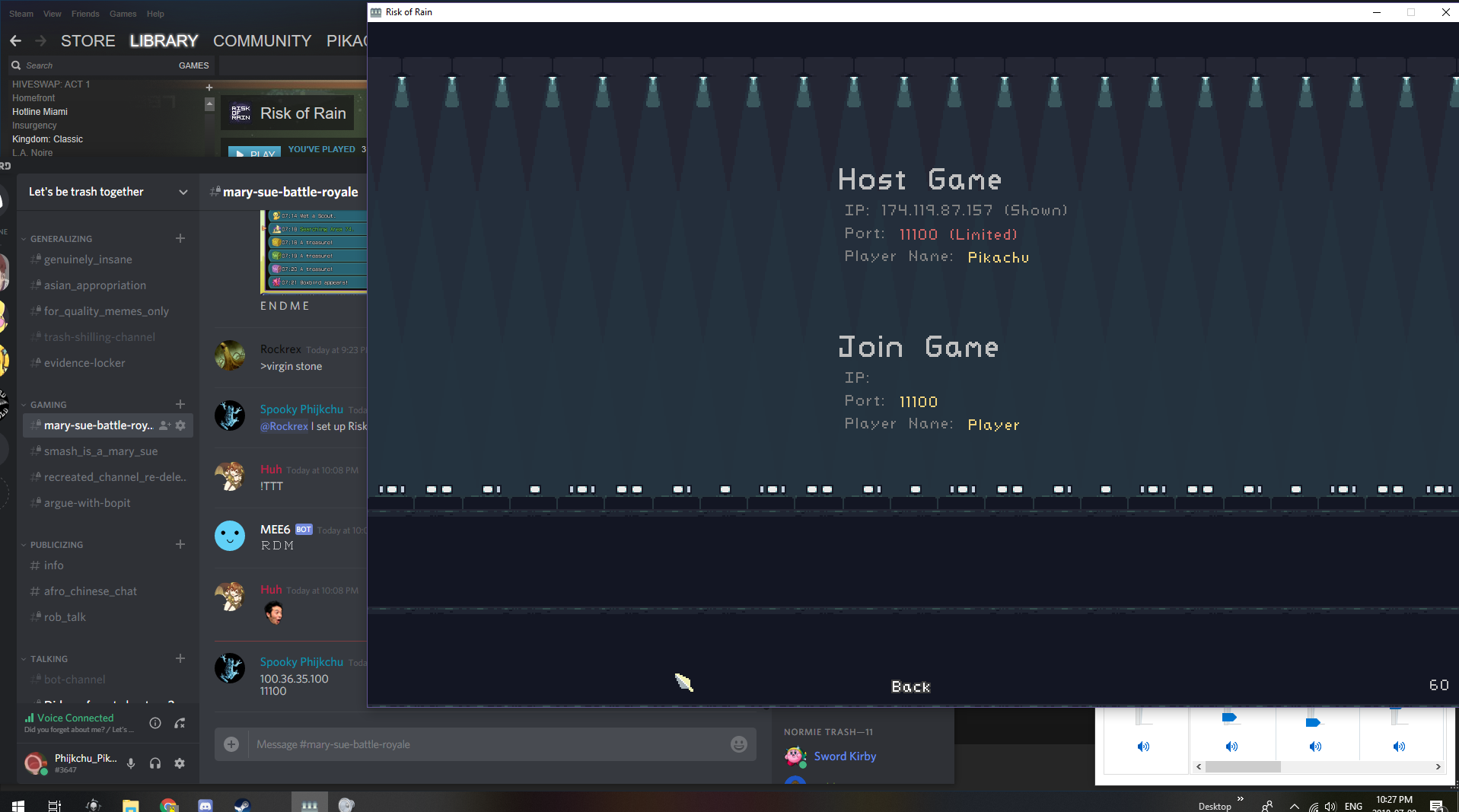Open the Games menu in Steam

pyautogui.click(x=123, y=14)
